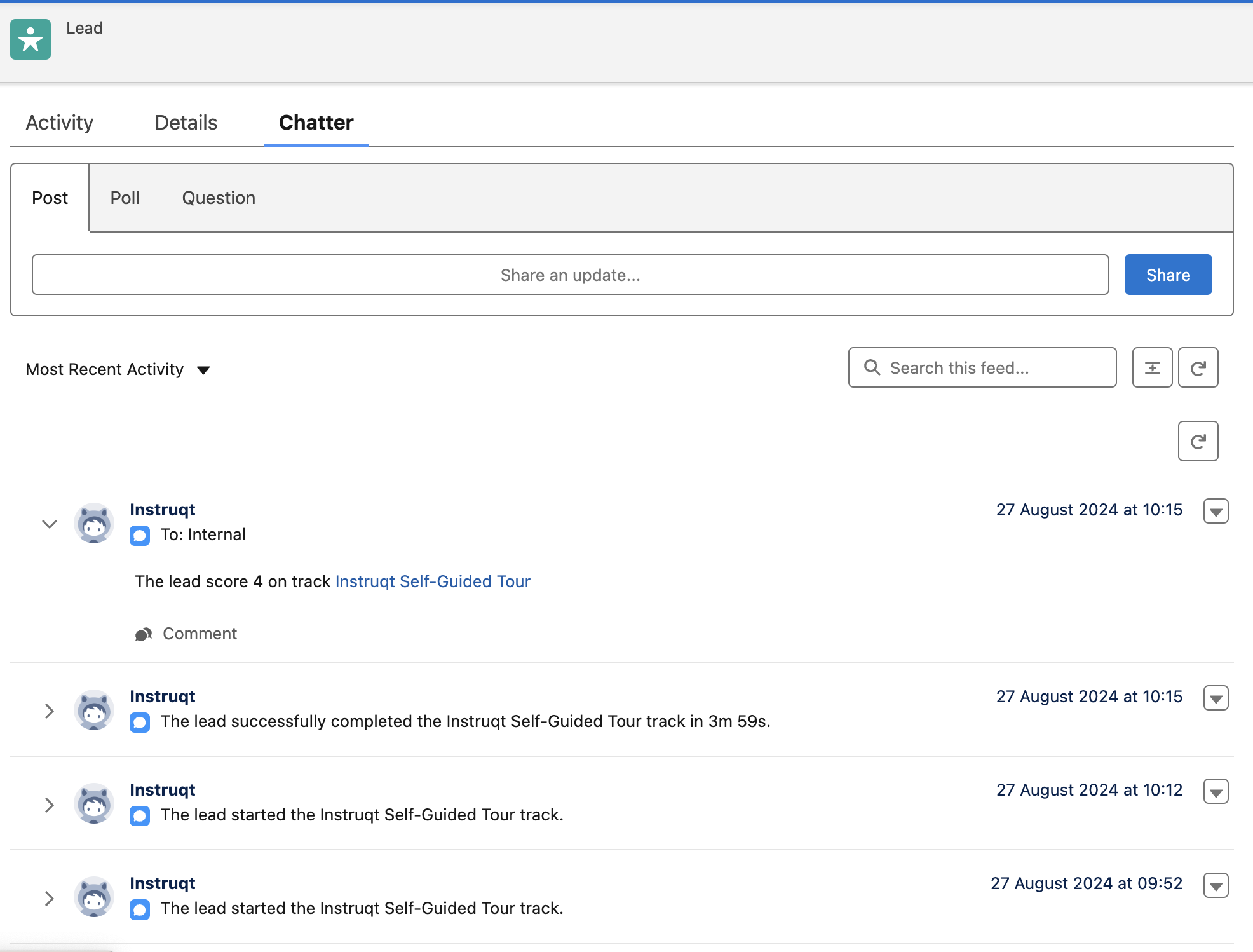Screen dimensions: 1253x952
Task: Switch to the Activity tab
Action: pos(60,123)
